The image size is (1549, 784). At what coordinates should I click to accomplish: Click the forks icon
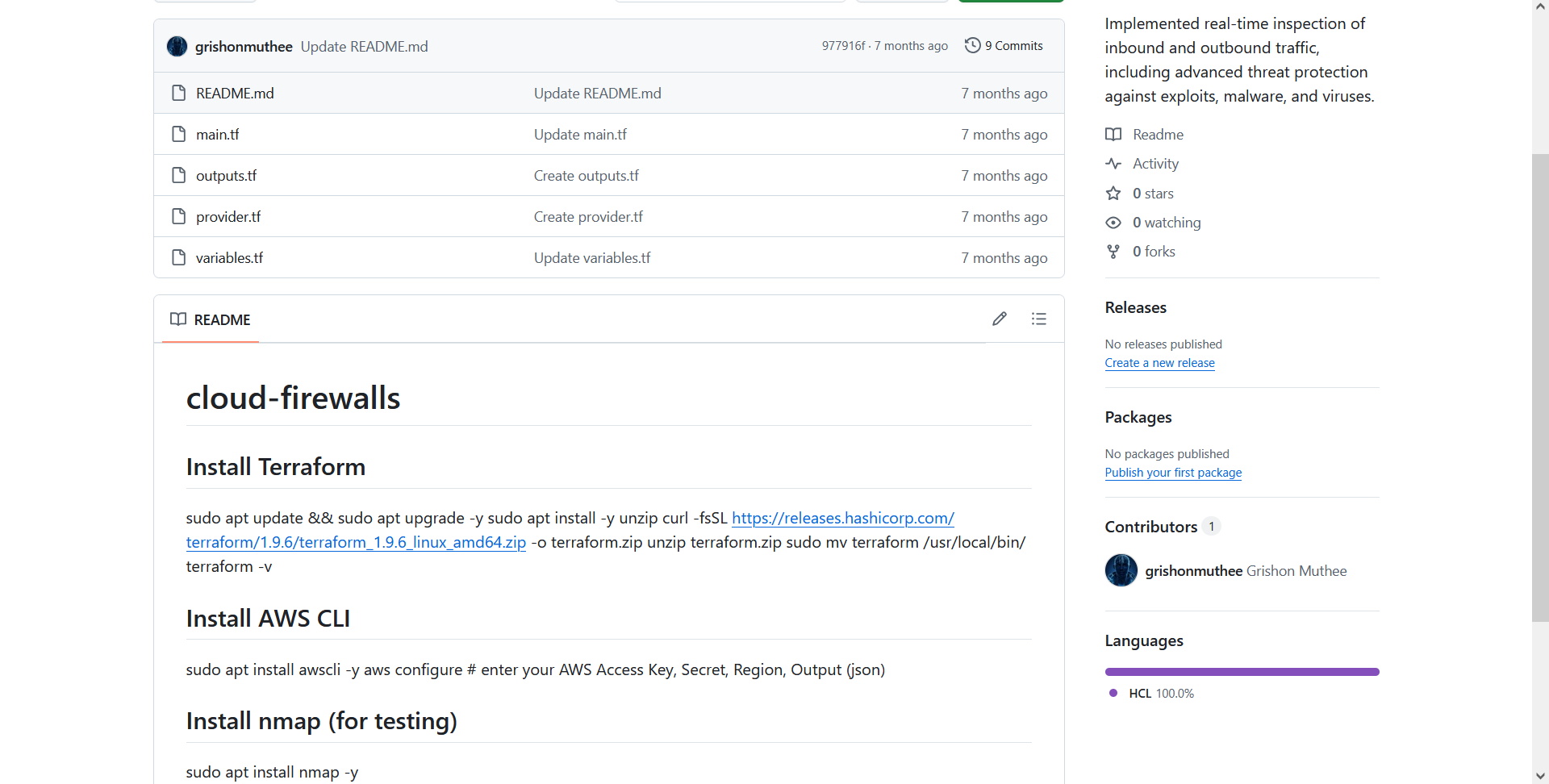coord(1113,252)
